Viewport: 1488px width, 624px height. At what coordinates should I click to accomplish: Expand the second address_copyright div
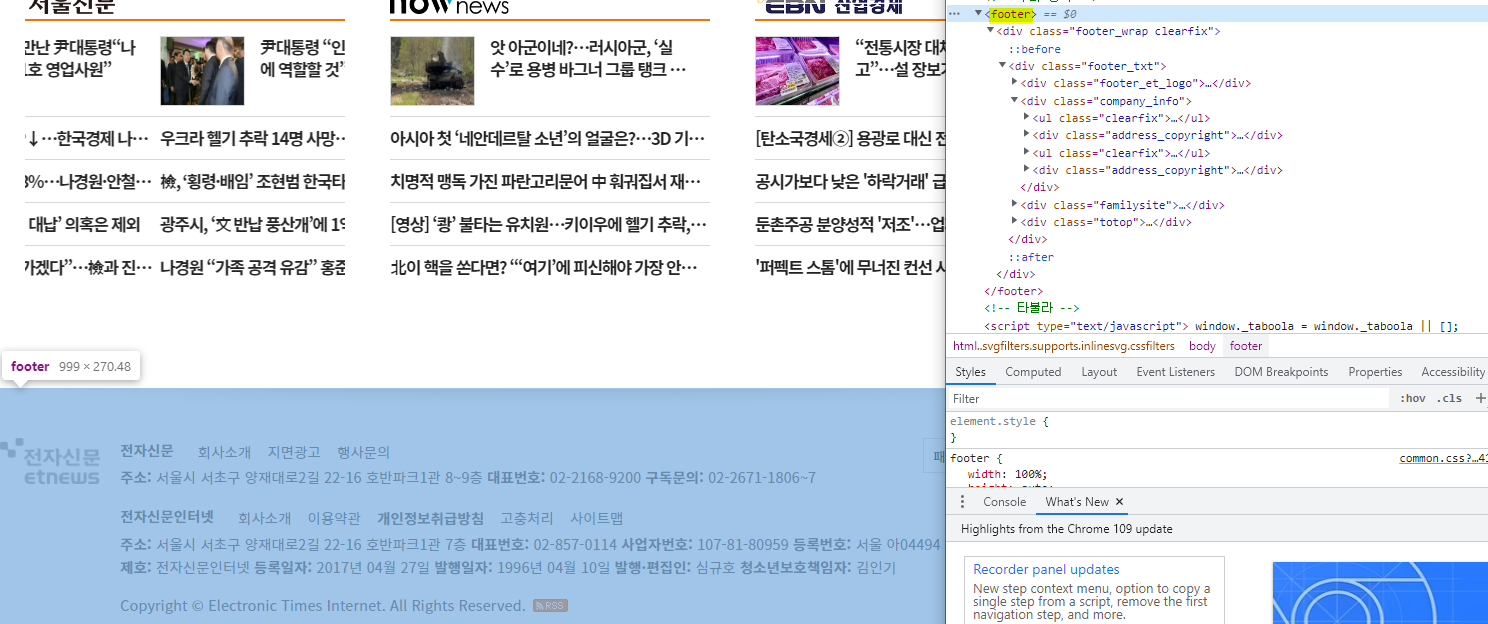1026,170
